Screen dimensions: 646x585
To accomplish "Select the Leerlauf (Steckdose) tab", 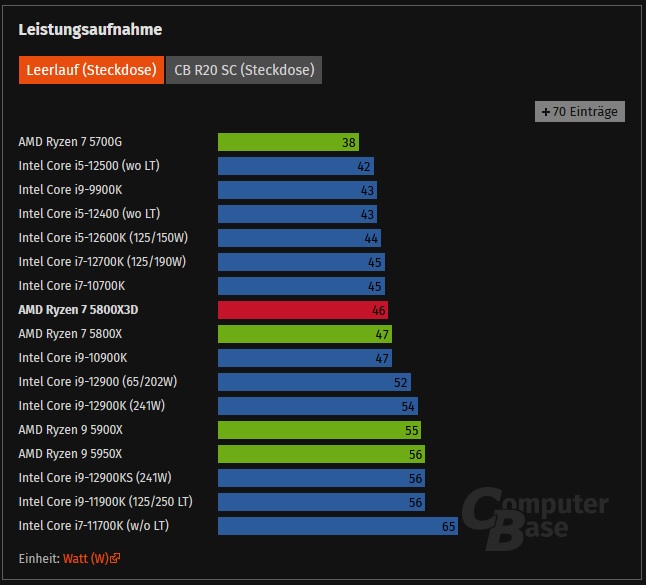I will click(x=91, y=70).
